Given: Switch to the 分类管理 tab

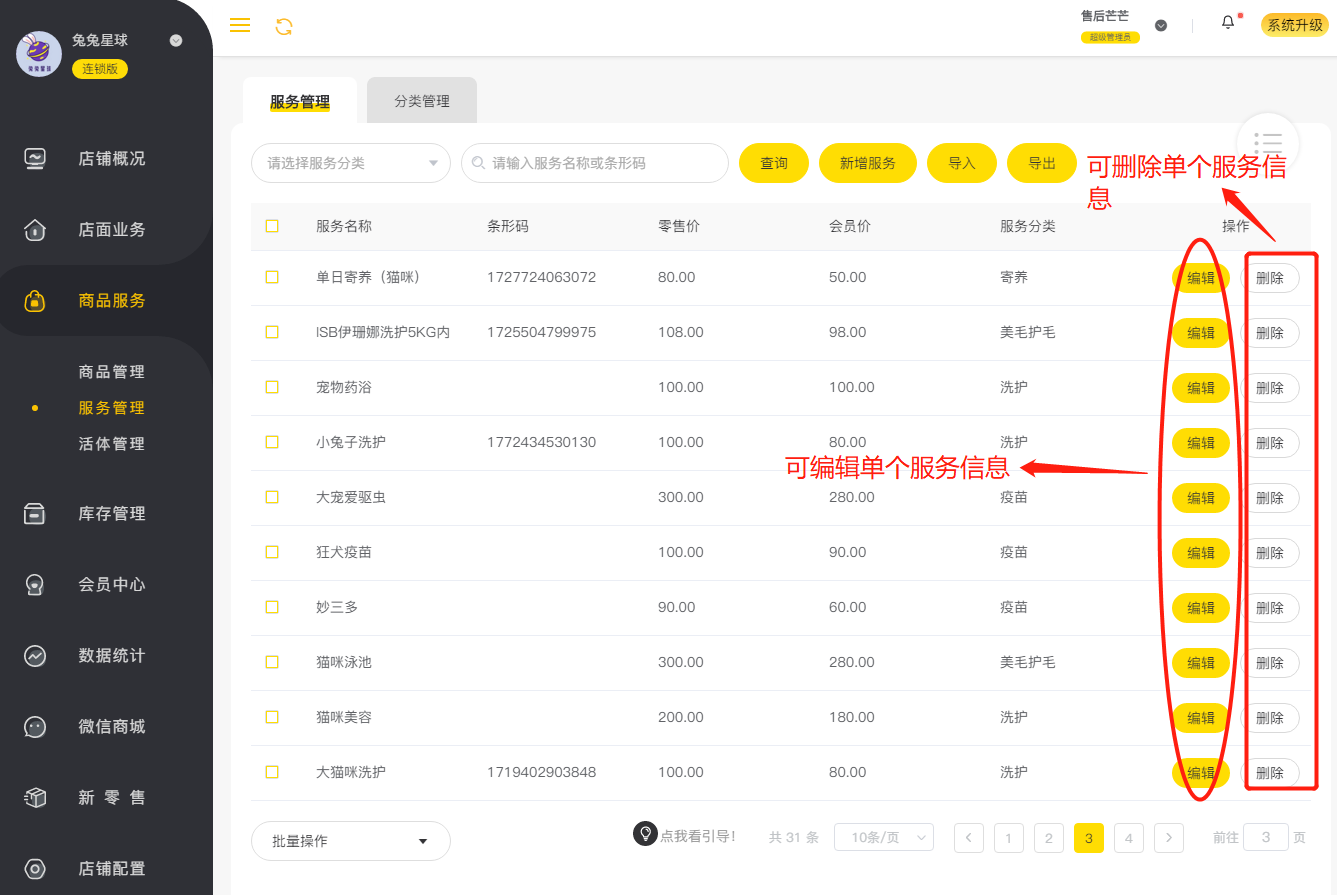Looking at the screenshot, I should (421, 101).
